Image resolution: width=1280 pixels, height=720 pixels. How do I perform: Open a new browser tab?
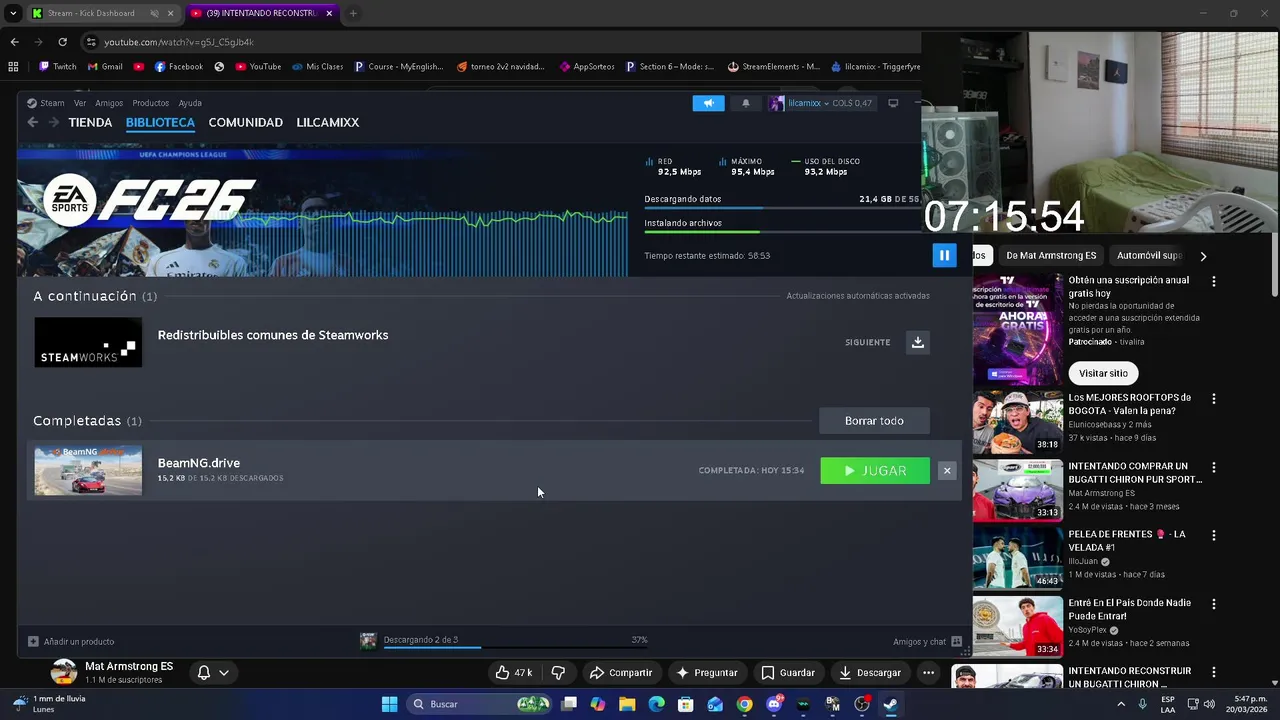(353, 13)
